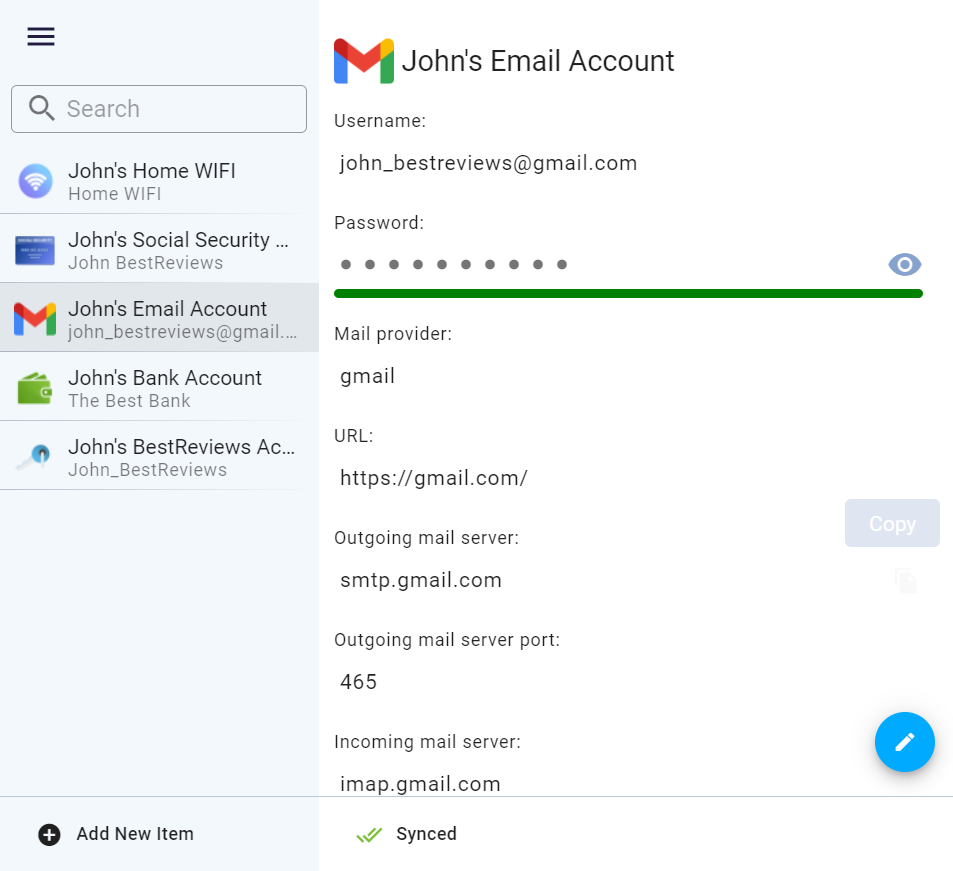Select John's Bank Account entry in sidebar
Screen dimensions: 953x871
(160, 387)
